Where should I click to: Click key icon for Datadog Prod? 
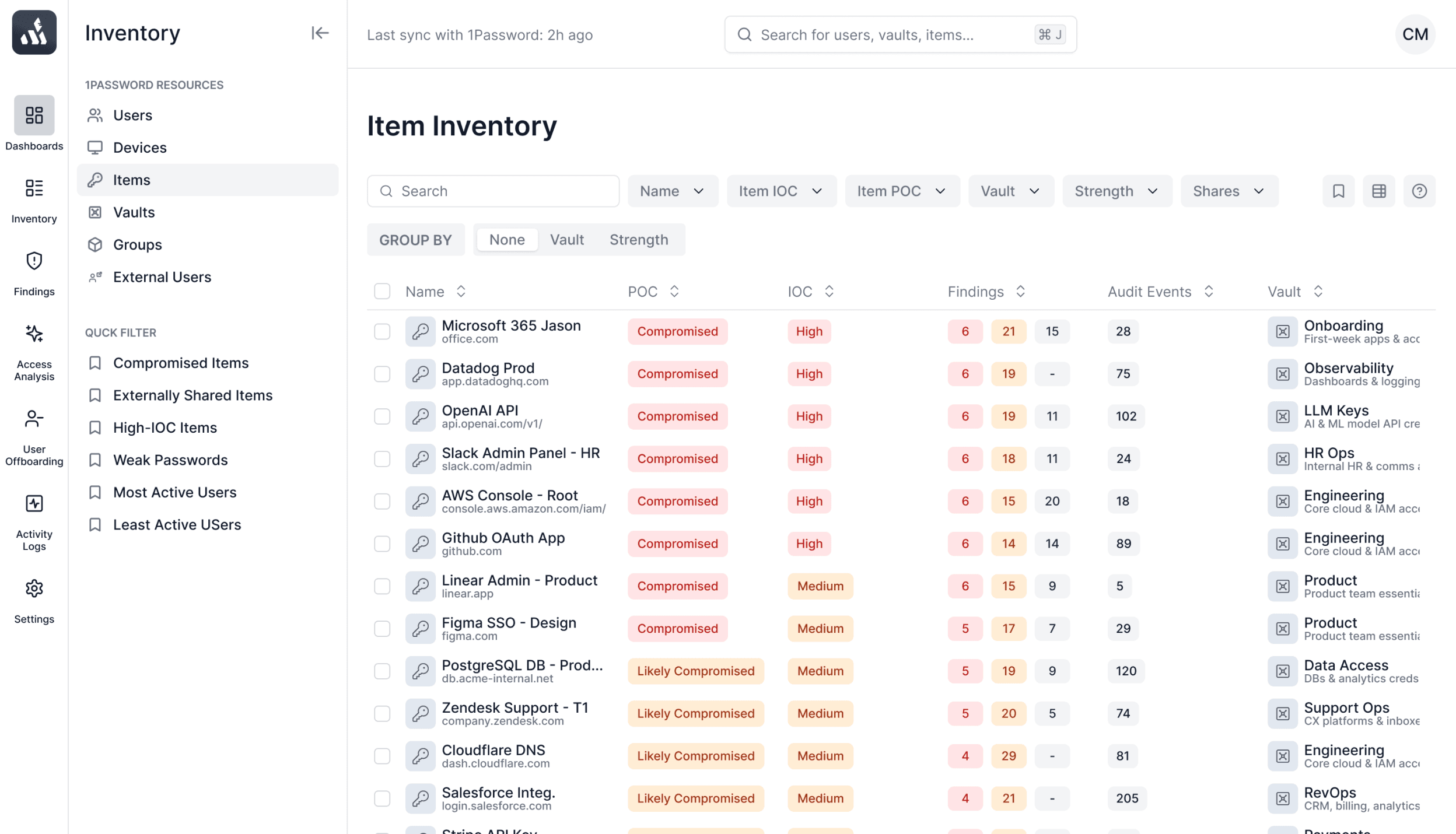coord(420,374)
